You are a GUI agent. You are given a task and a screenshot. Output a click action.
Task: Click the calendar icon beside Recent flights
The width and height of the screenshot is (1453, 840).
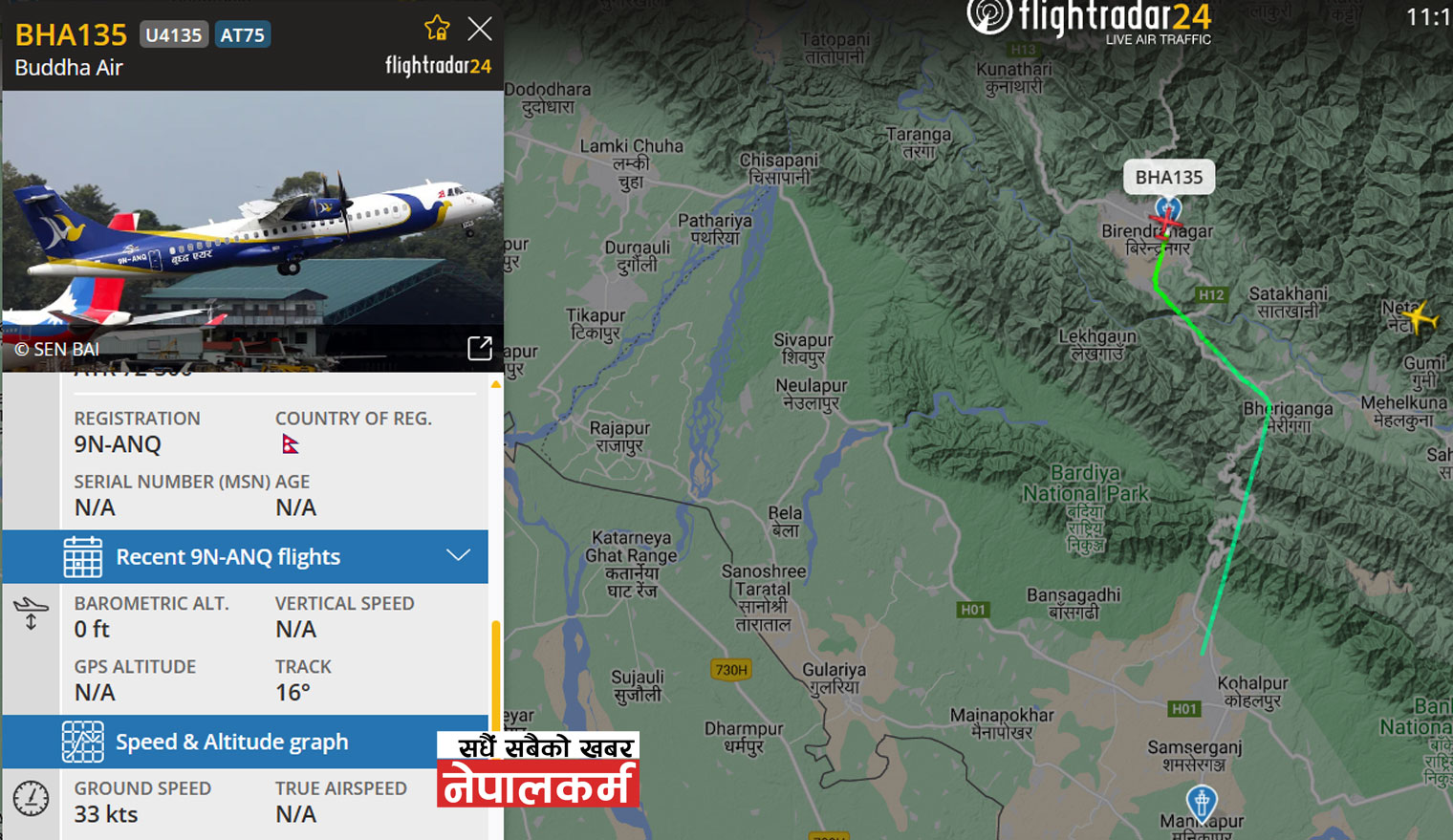(x=83, y=557)
